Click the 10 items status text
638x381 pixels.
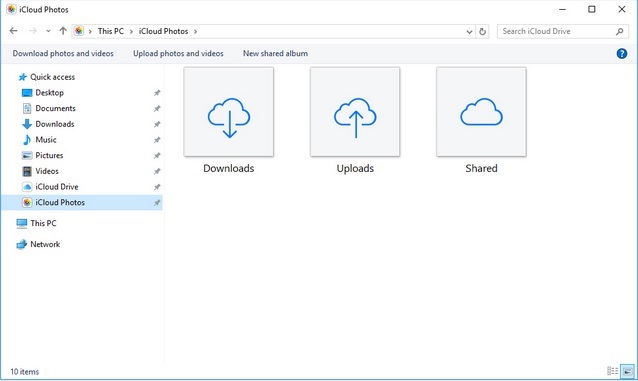coord(24,372)
